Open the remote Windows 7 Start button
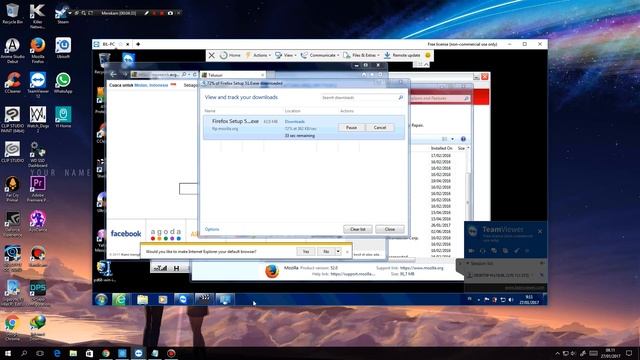 point(101,299)
